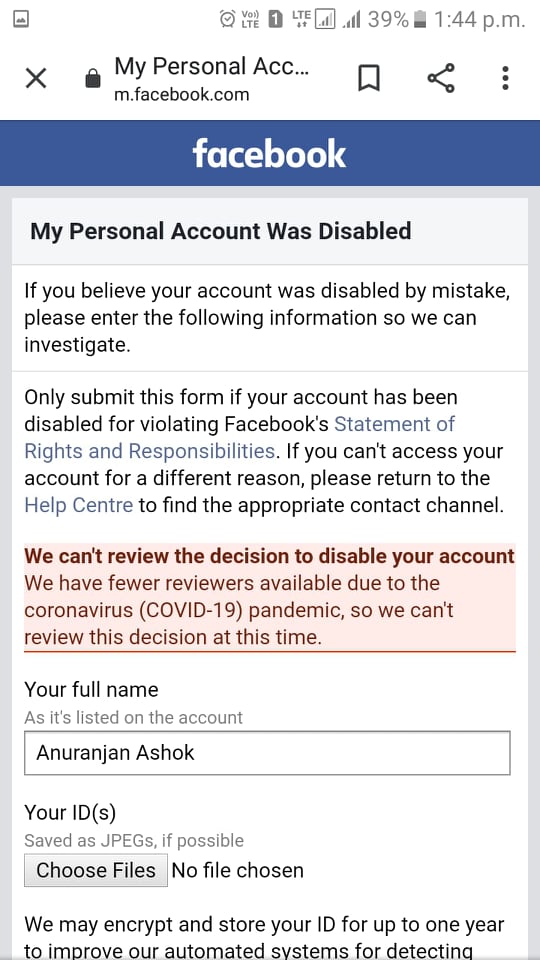Tap the red coronavirus review notice box
Screen dimensions: 540x960
(270, 598)
